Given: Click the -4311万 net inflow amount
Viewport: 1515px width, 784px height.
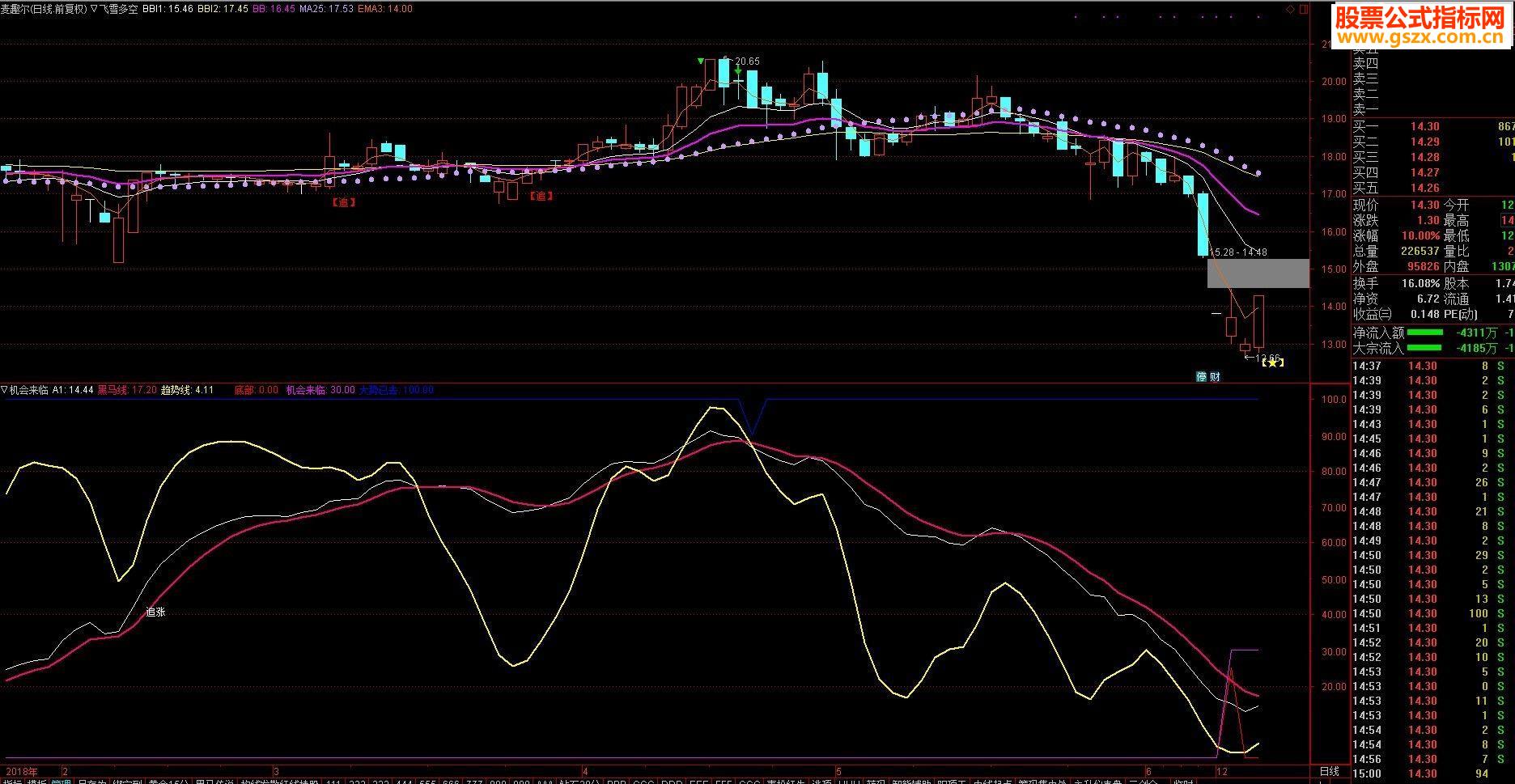Looking at the screenshot, I should 1477,333.
